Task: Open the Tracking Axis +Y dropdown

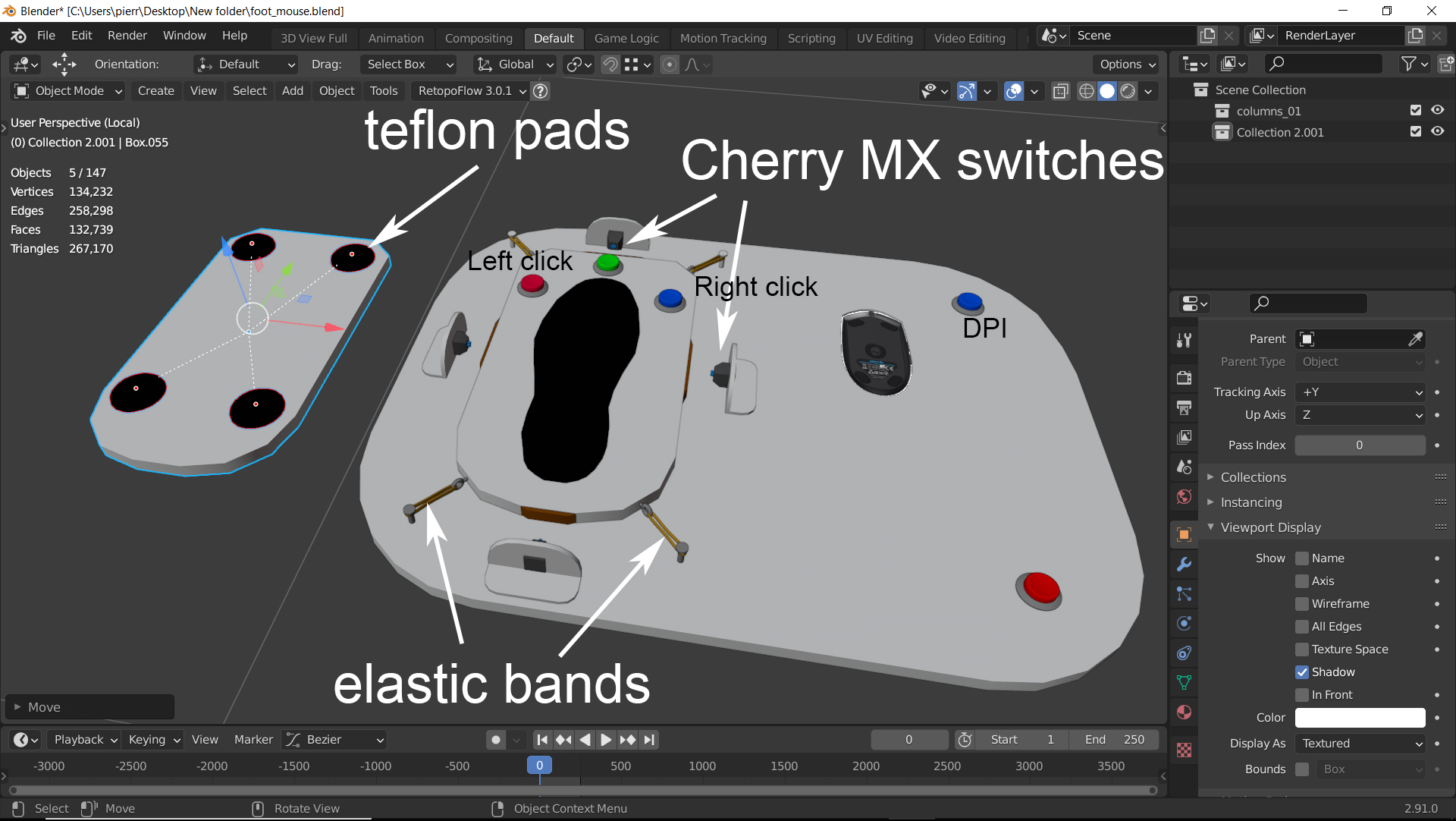Action: coord(1360,392)
